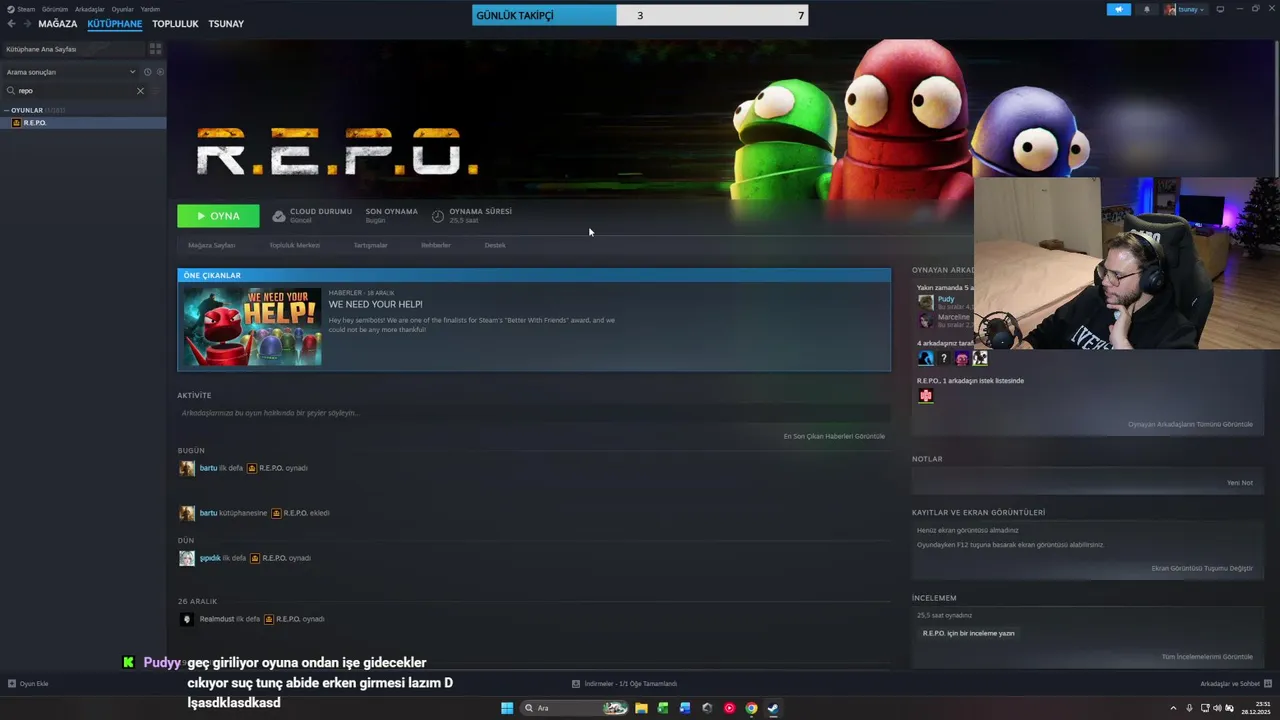The width and height of the screenshot is (1280, 720).
Task: Go back with the Steam back arrow
Action: [11, 24]
